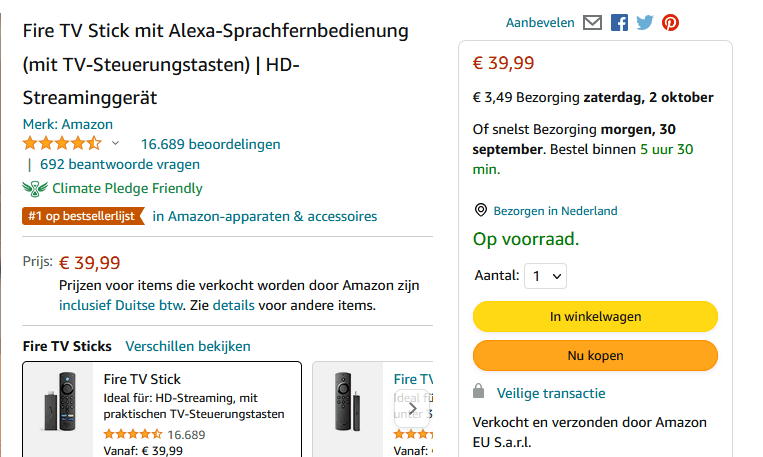Open Amazon-apparaten & accessoires category link
763x457 pixels.
[265, 216]
